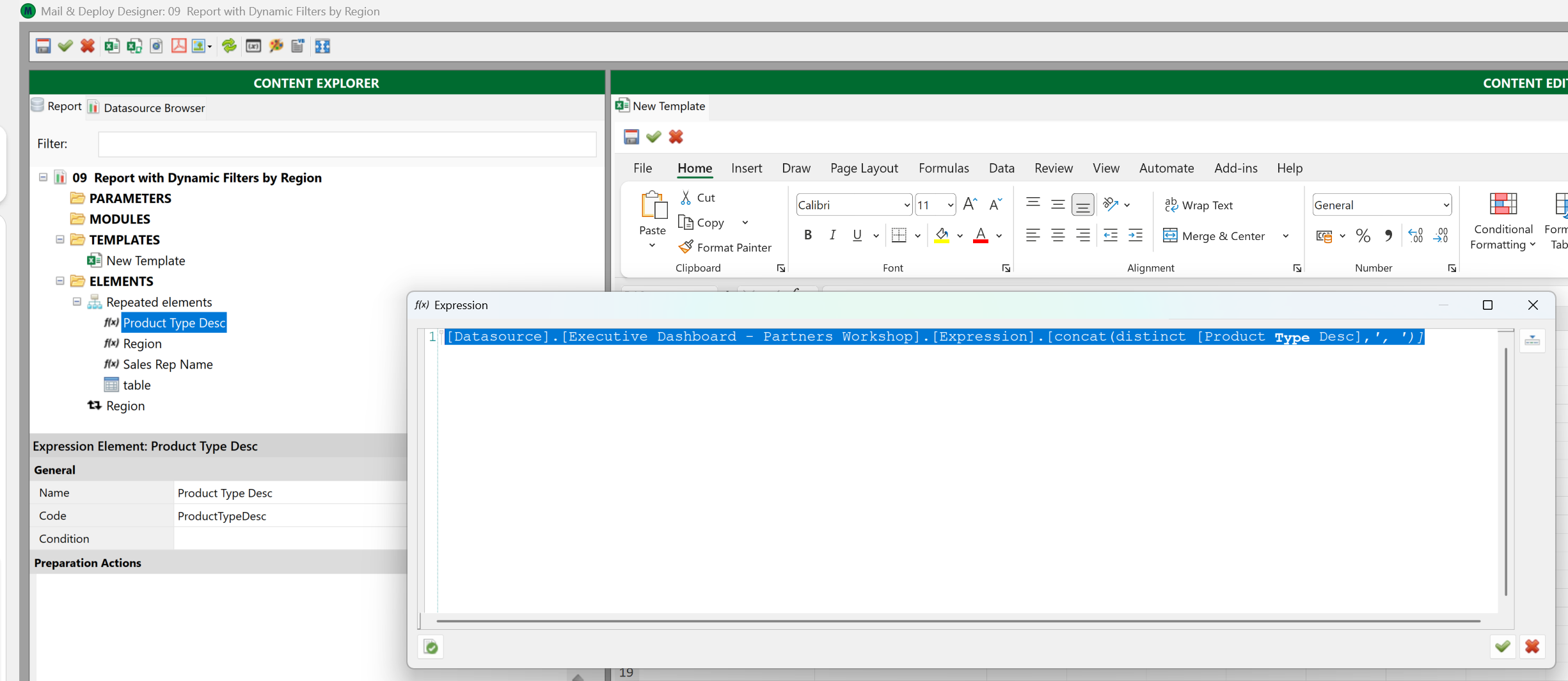Collapse the ELEMENTS folder
The image size is (1568, 681).
pos(60,281)
